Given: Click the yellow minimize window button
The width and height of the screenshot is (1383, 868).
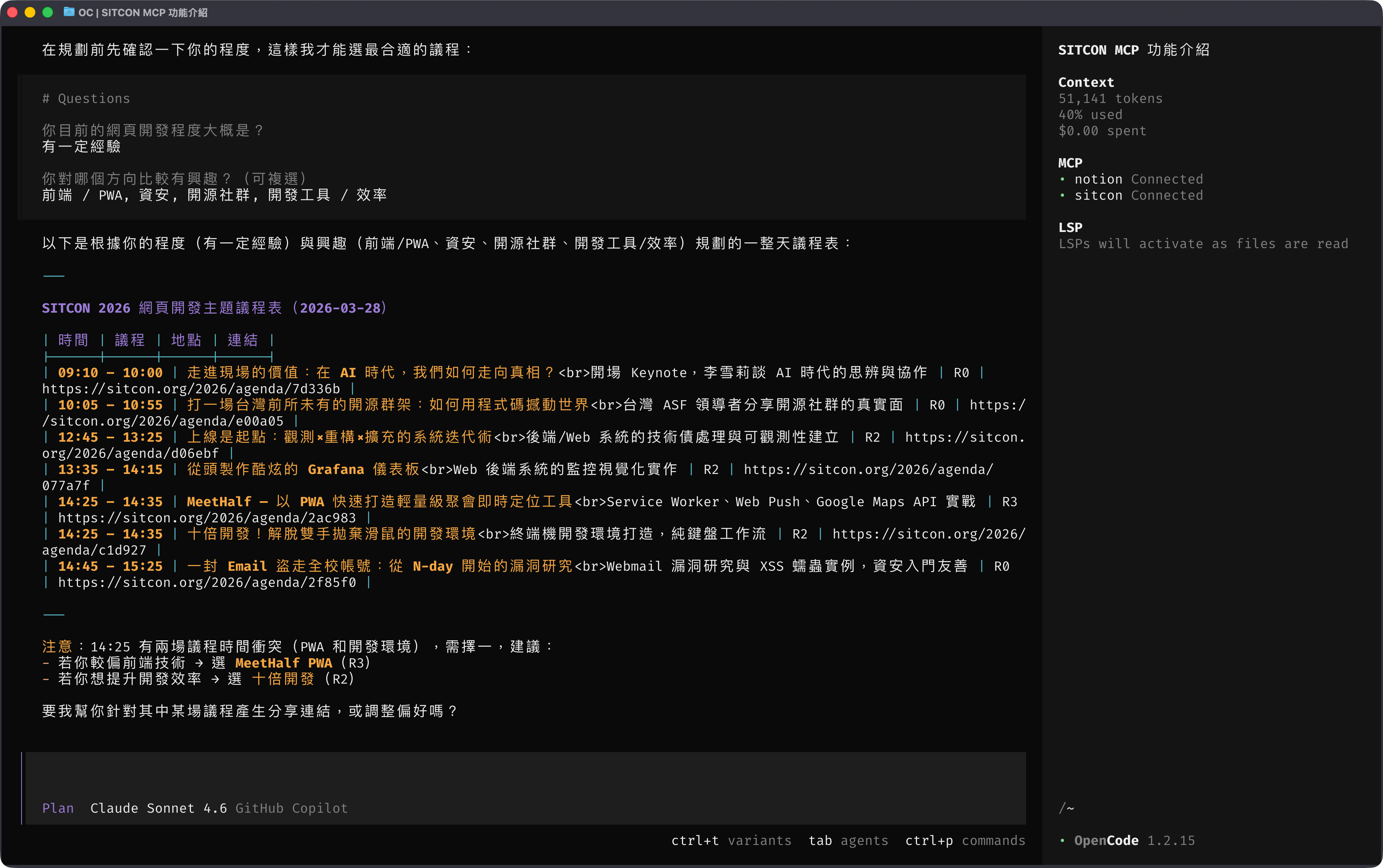Looking at the screenshot, I should click(30, 12).
